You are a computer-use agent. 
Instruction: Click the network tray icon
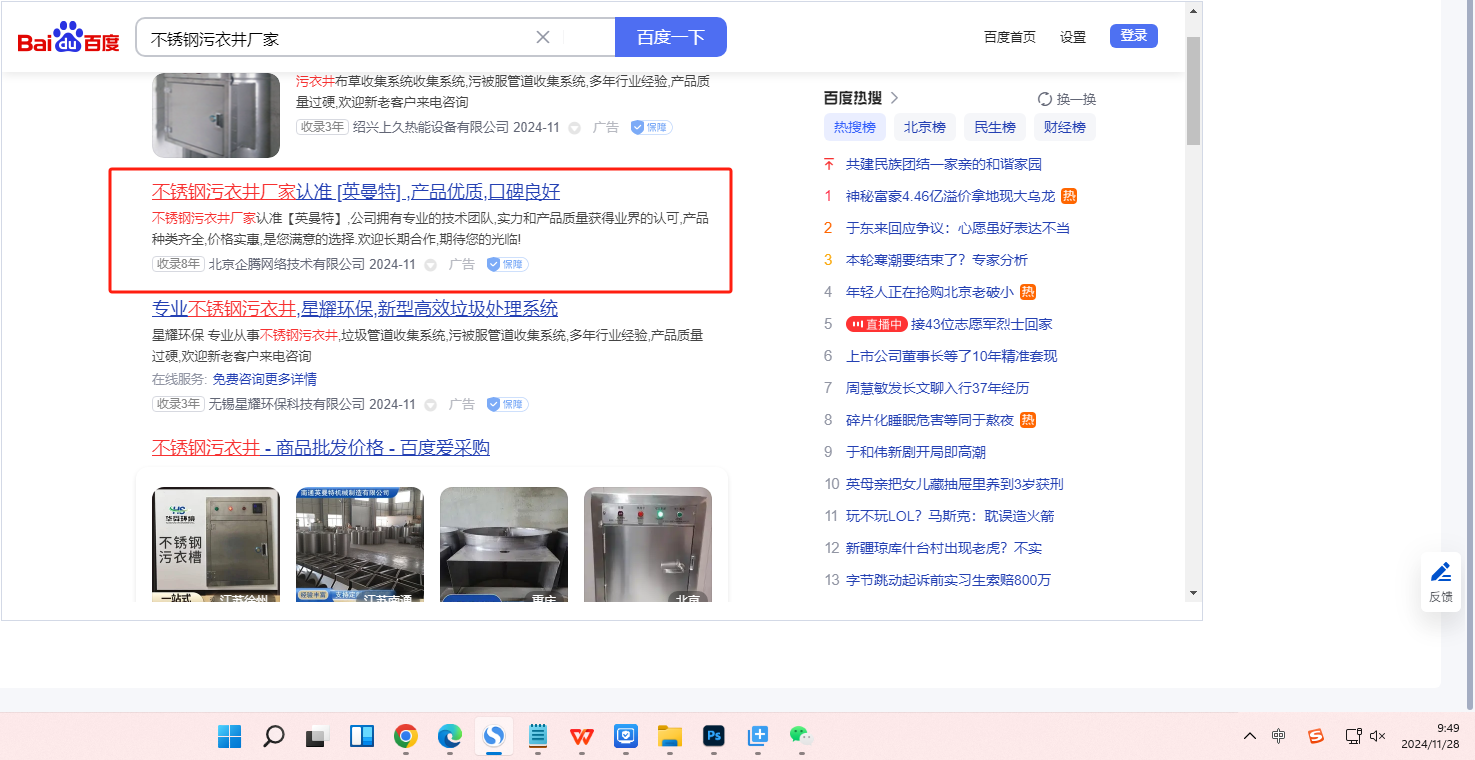[x=1353, y=737]
